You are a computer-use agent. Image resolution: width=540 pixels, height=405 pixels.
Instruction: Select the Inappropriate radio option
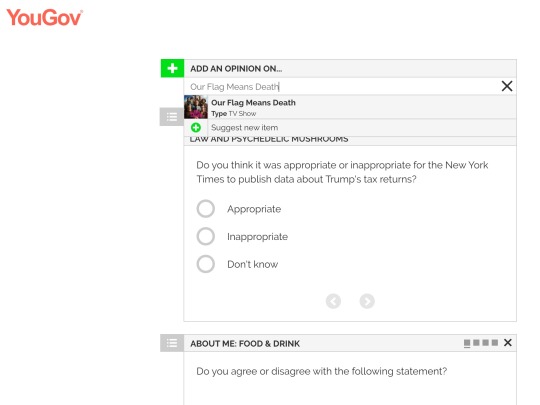206,236
